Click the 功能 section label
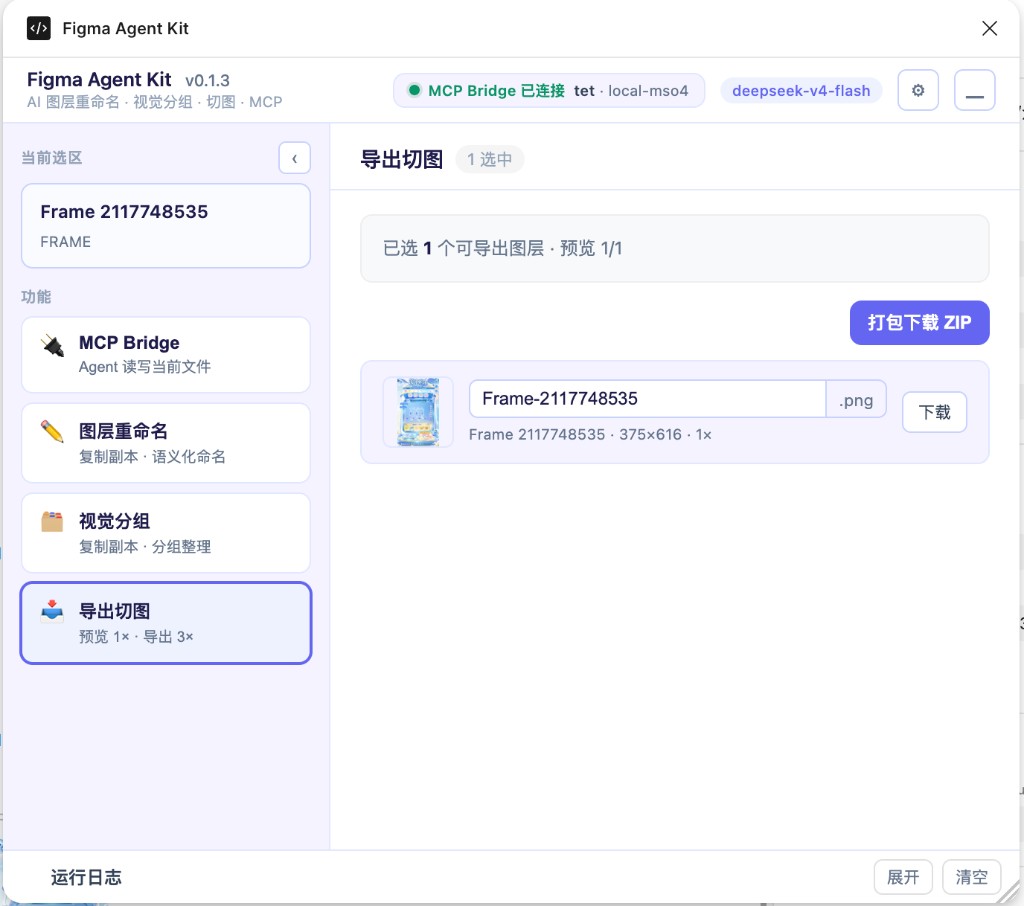Image resolution: width=1024 pixels, height=906 pixels. (36, 297)
